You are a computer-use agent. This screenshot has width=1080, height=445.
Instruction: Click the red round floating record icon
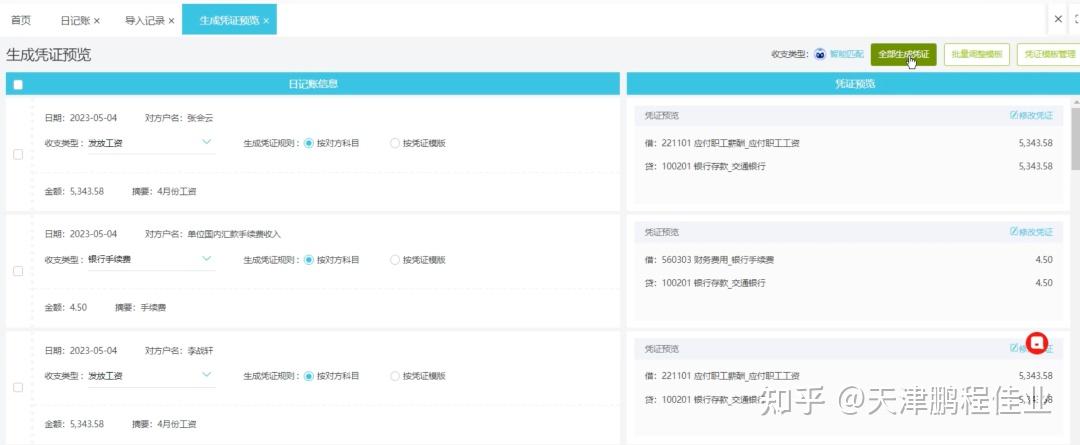tap(1037, 342)
